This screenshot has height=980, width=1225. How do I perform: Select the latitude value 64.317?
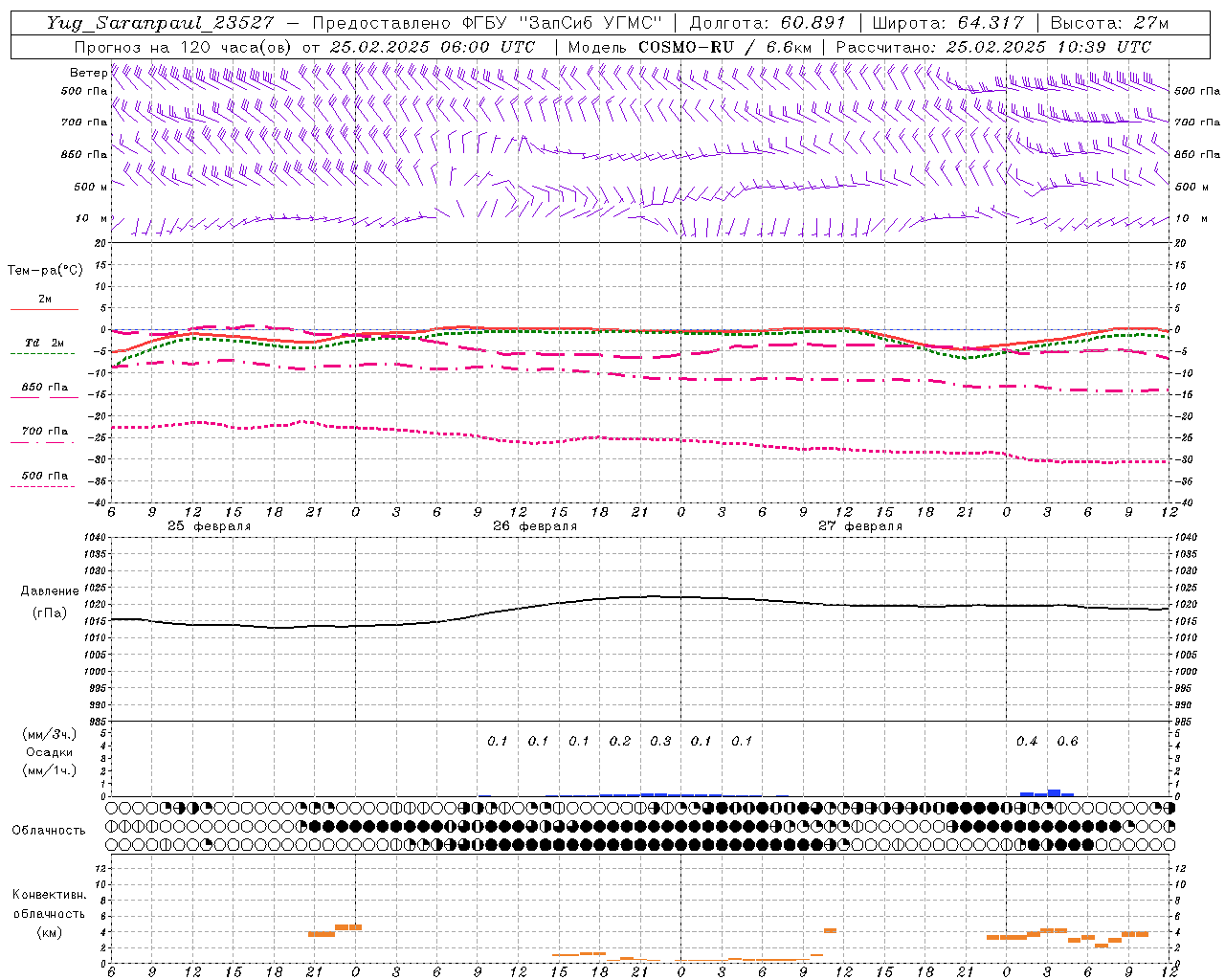point(991,22)
